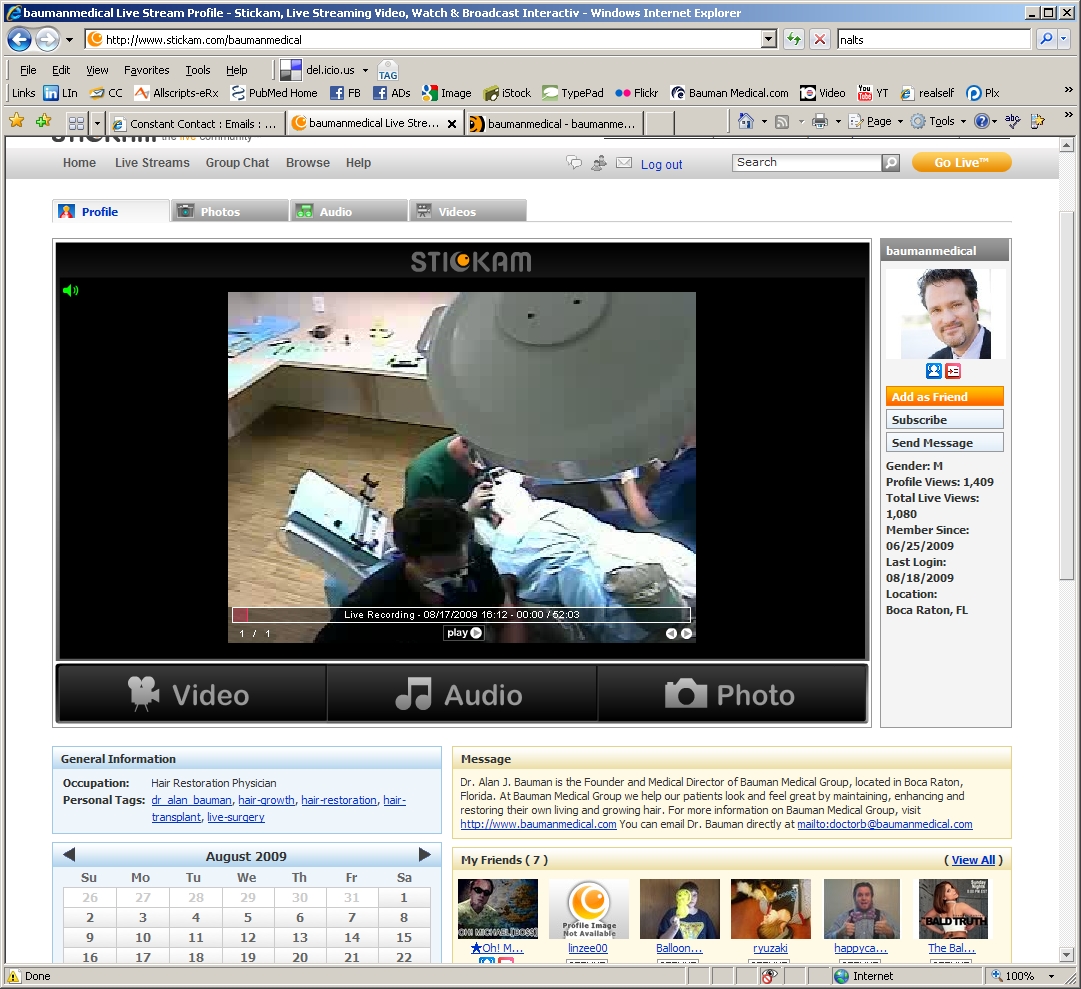1081x989 pixels.
Task: Click the Add to Favorites star-plus icon
Action: (x=43, y=121)
